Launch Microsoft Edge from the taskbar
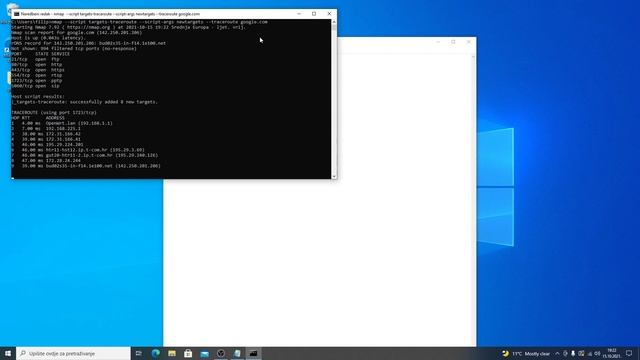The image size is (640, 360). coord(156,353)
